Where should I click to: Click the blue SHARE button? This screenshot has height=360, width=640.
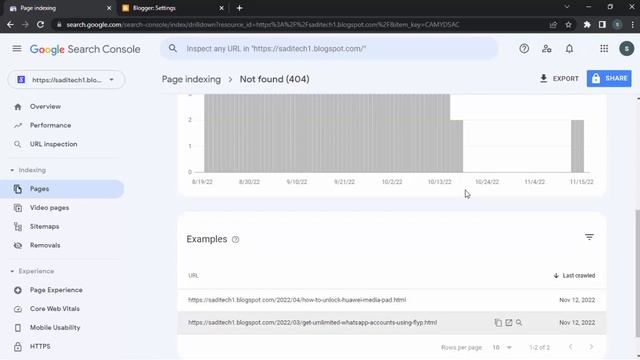[609, 78]
